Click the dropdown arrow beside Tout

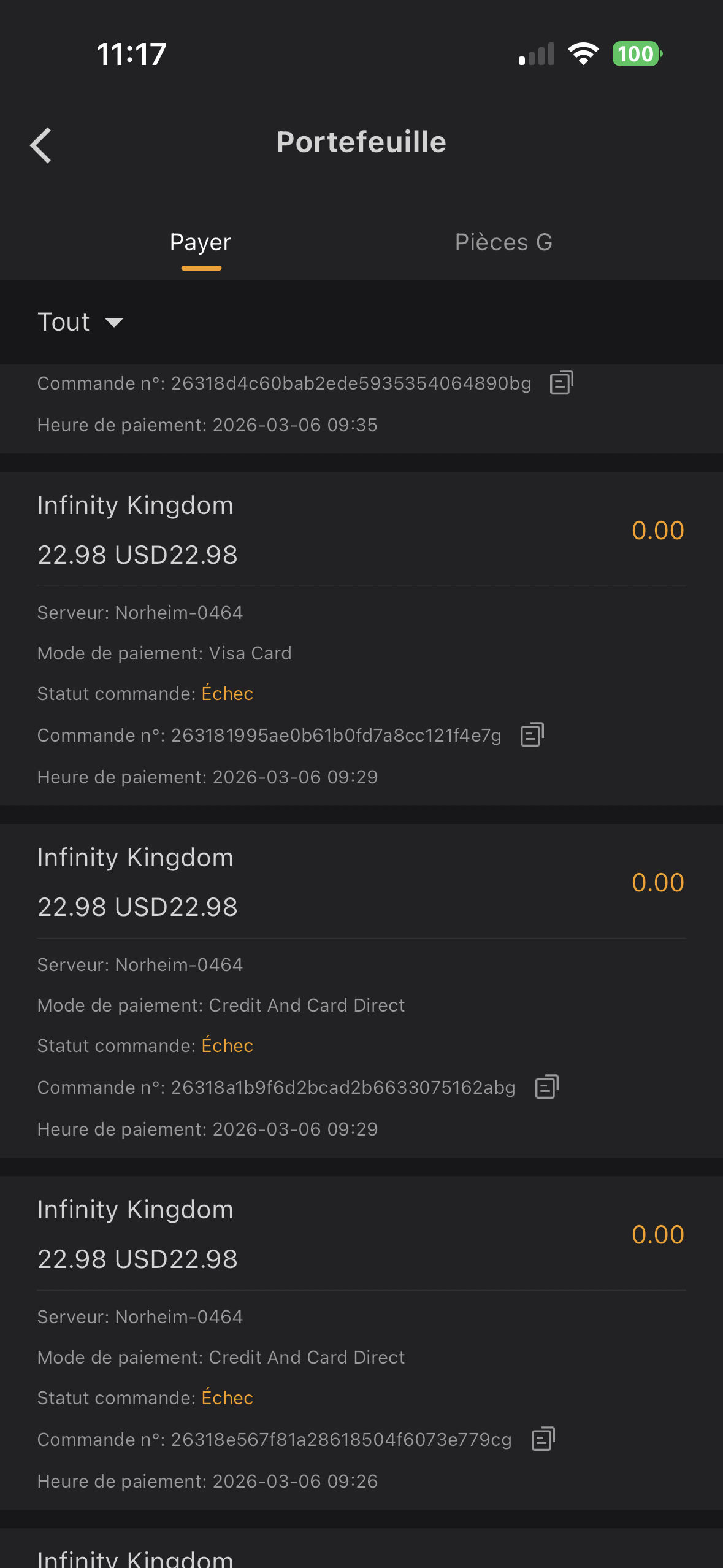coord(114,323)
